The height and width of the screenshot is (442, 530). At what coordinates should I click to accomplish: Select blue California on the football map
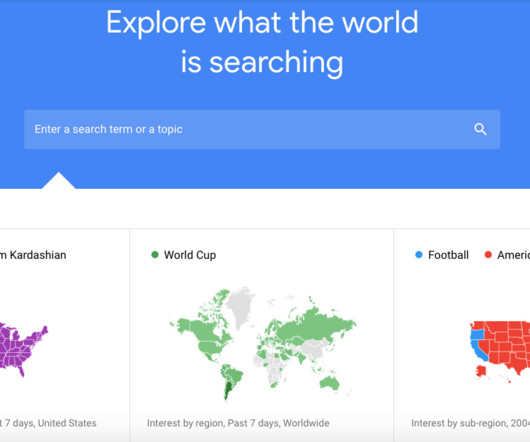click(480, 351)
